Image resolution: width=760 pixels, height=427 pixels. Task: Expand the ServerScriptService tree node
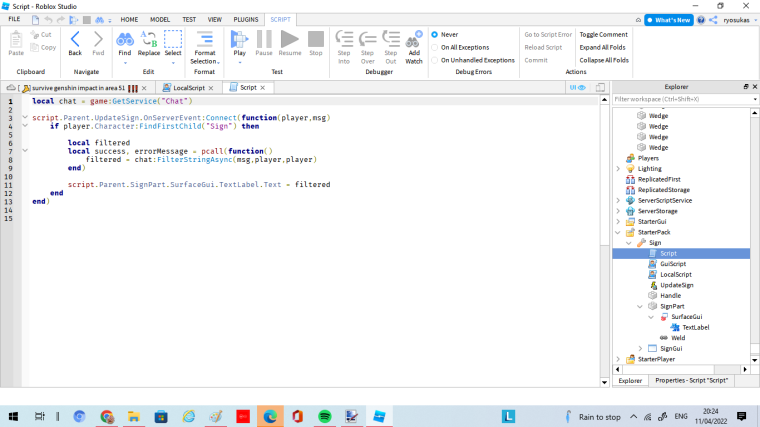point(619,200)
